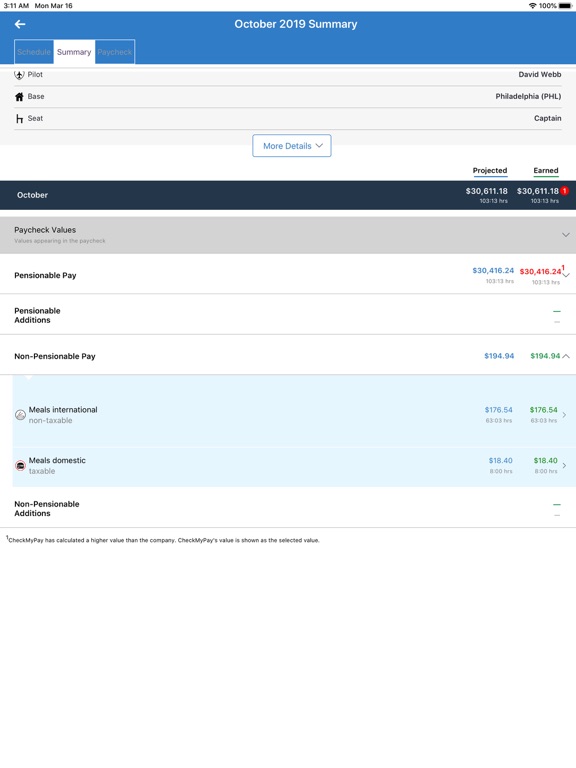Tap the red alert badge on October earned

tap(564, 191)
